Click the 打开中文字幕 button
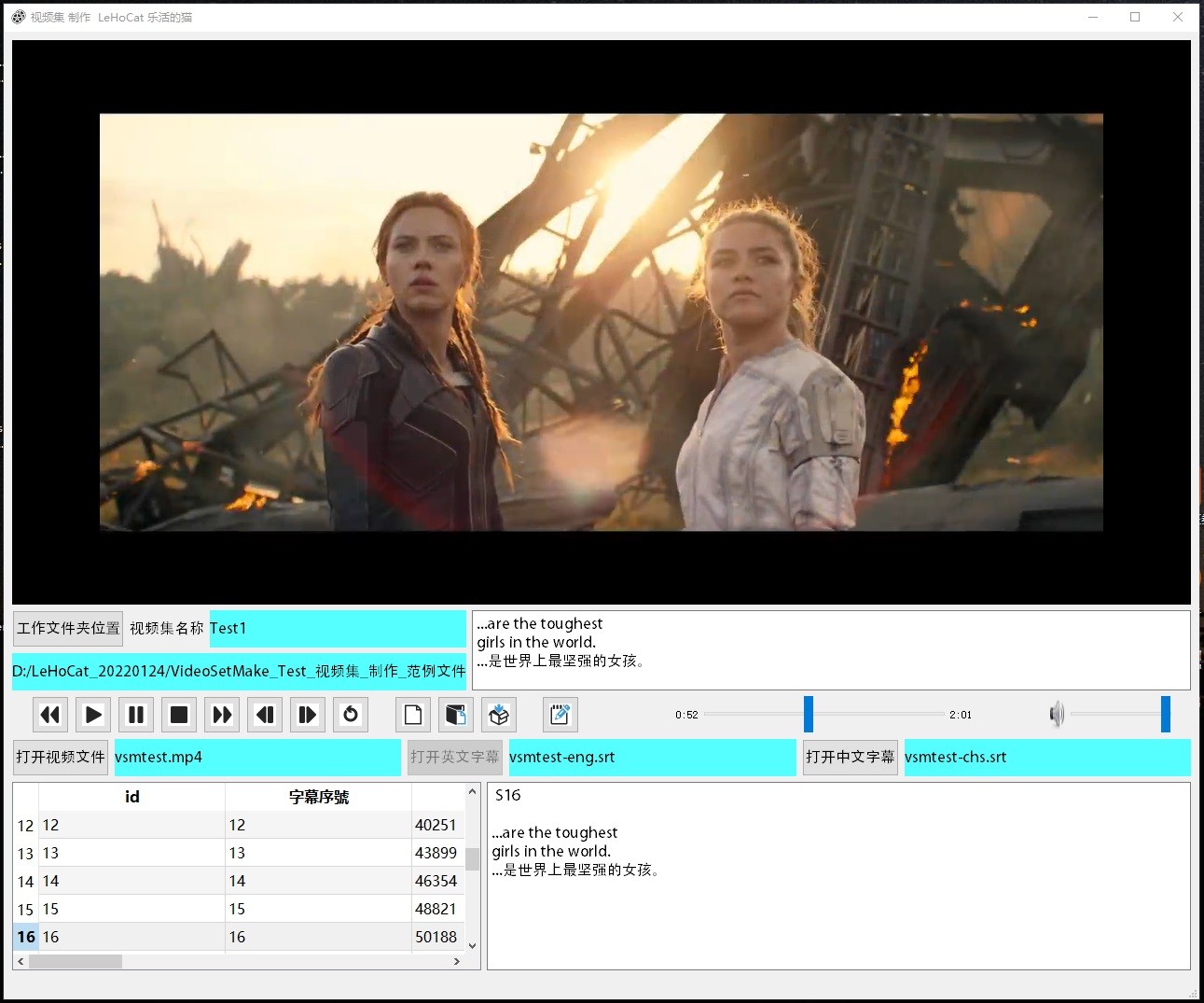Viewport: 1204px width, 1003px height. click(x=850, y=757)
